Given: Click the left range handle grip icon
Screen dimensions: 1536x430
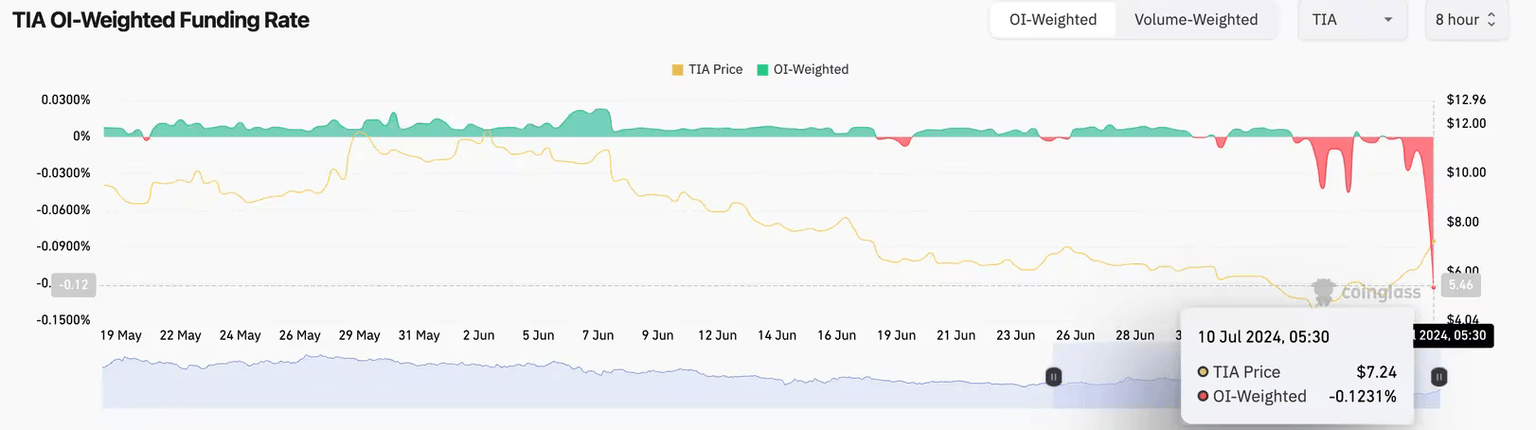Looking at the screenshot, I should [1053, 376].
